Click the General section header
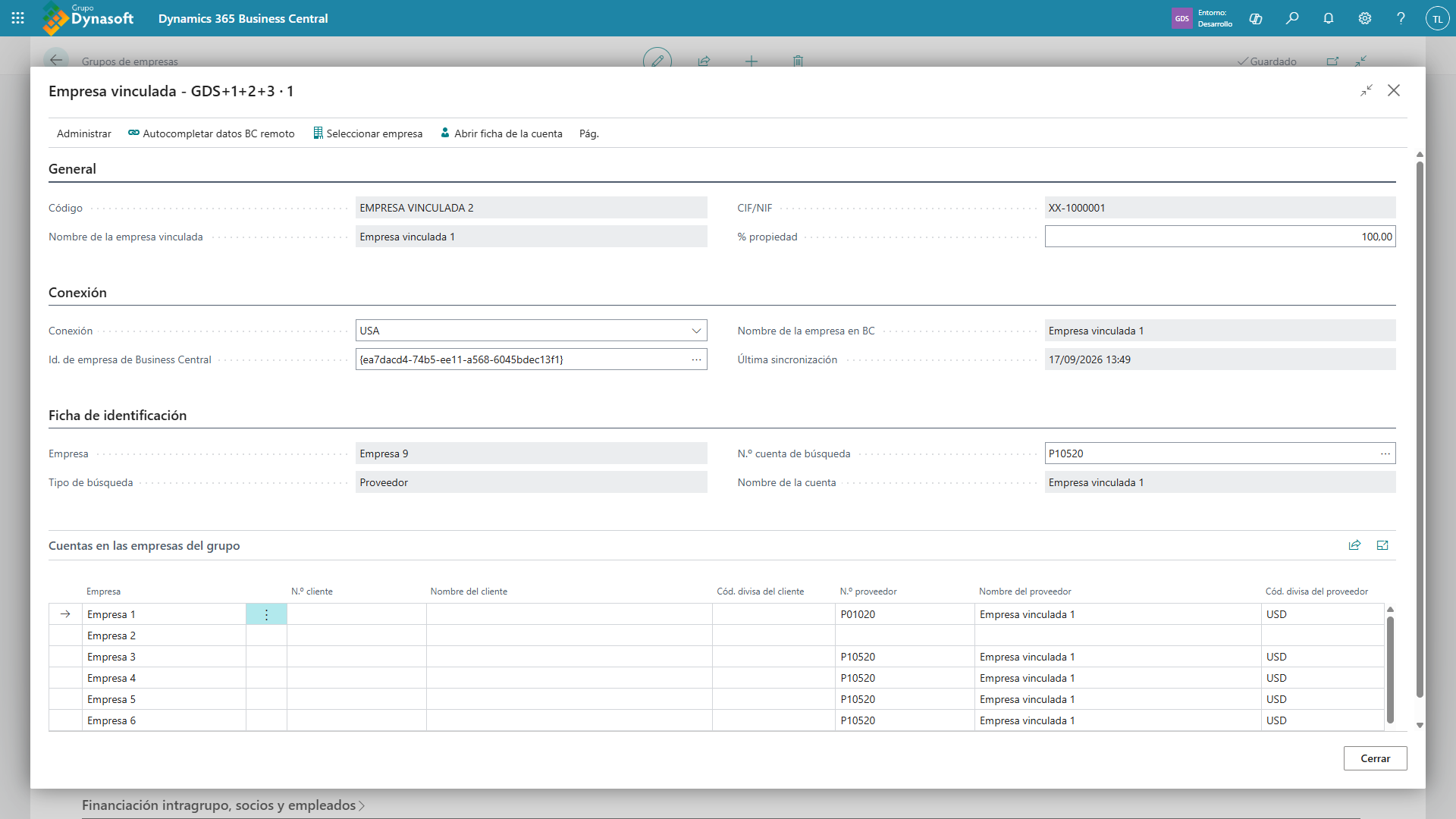Screen dimensions: 1456x819 click(72, 169)
